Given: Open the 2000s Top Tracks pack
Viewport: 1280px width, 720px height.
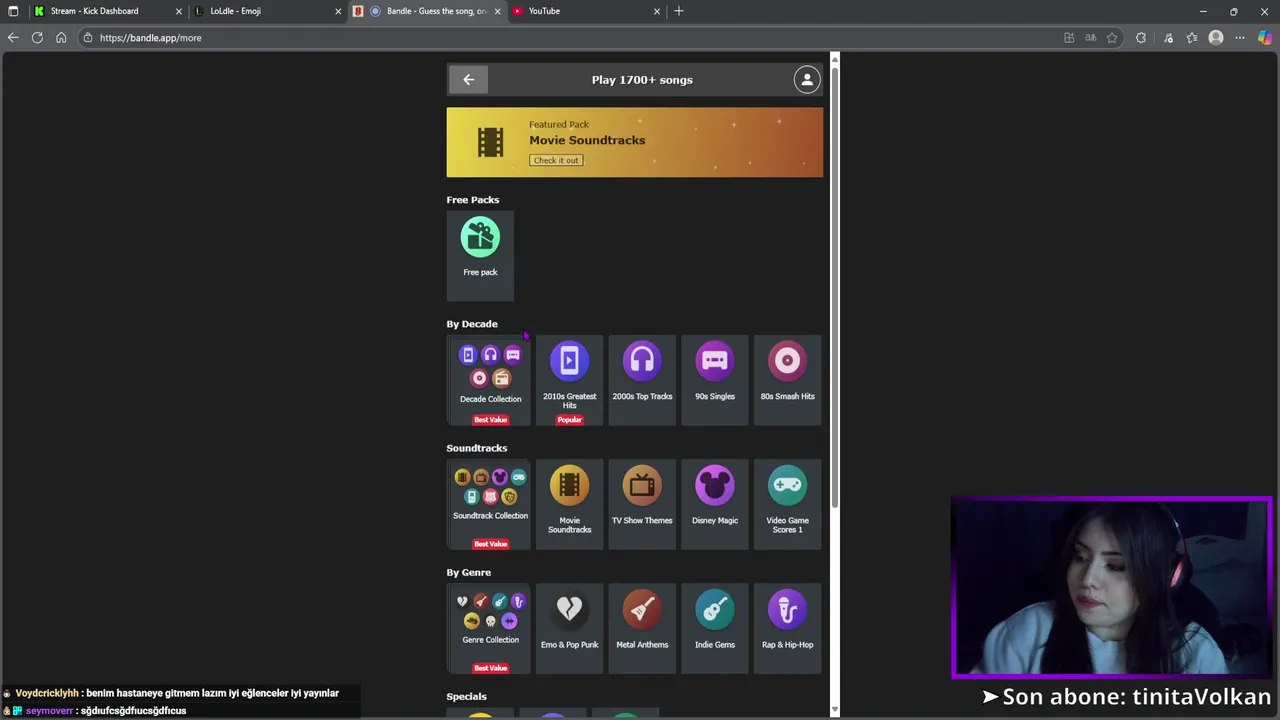Looking at the screenshot, I should pos(642,381).
